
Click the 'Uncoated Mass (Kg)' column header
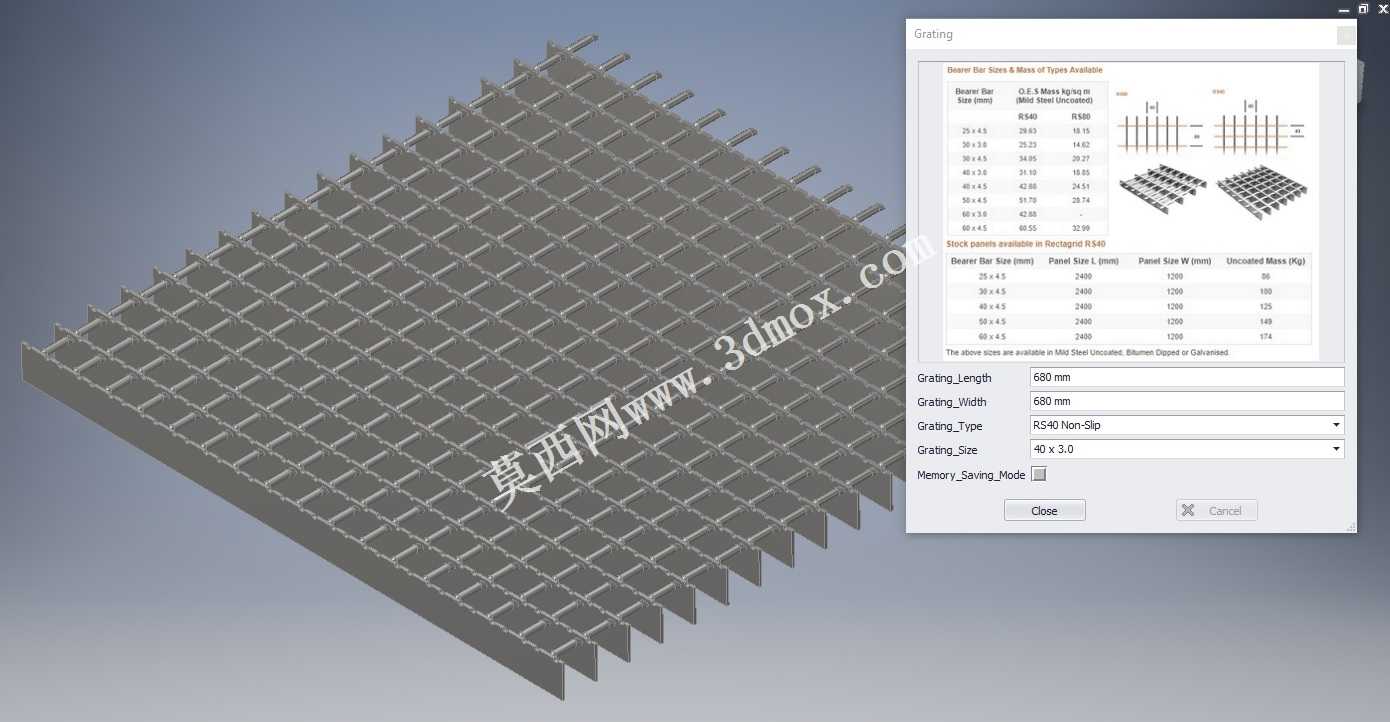point(1266,261)
